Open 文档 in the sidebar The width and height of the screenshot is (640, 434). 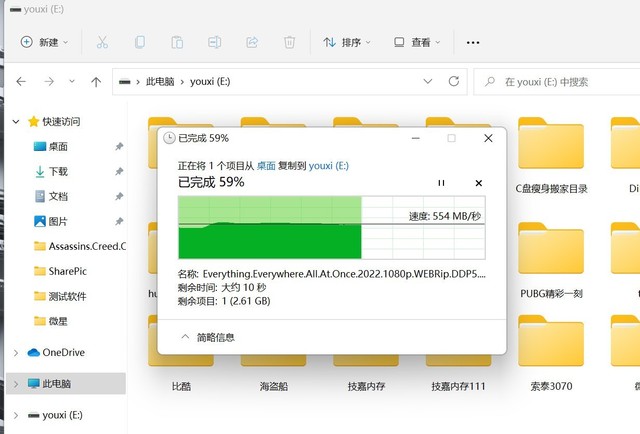pos(58,196)
